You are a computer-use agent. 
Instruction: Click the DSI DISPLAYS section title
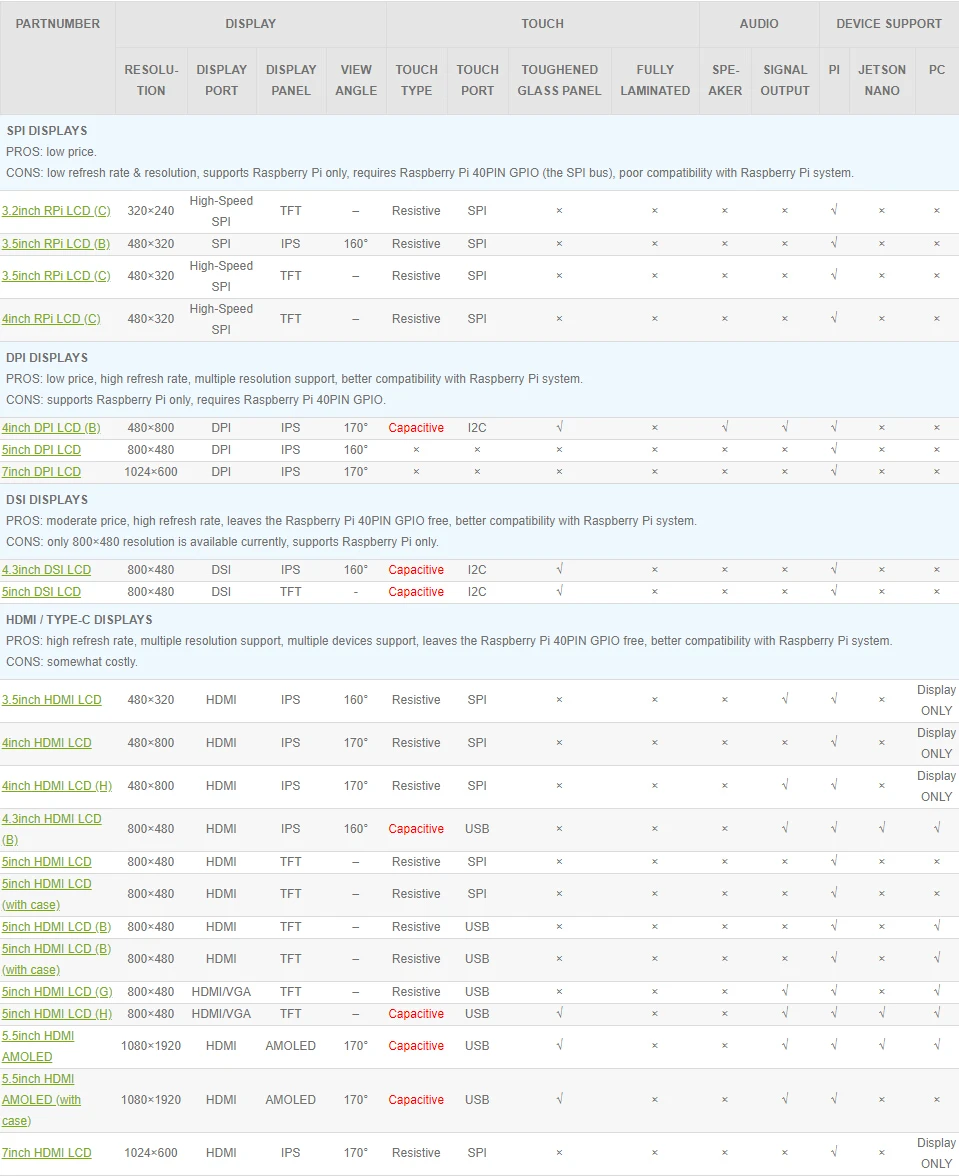click(47, 500)
